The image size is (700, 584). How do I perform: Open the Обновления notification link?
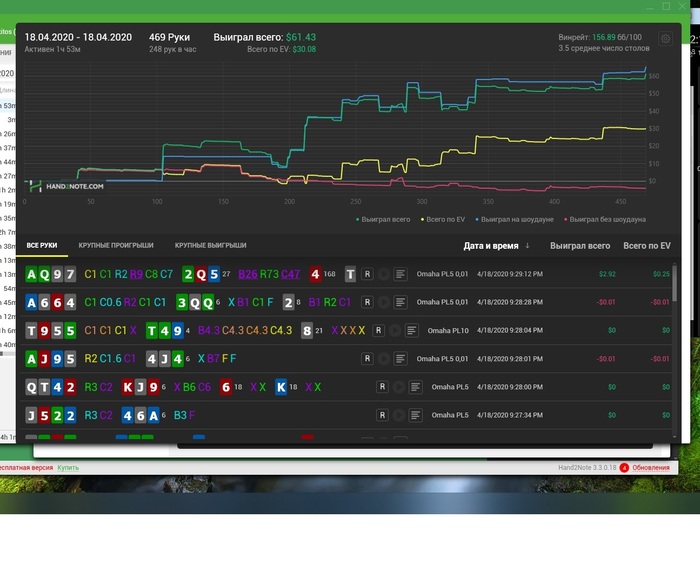coord(651,467)
